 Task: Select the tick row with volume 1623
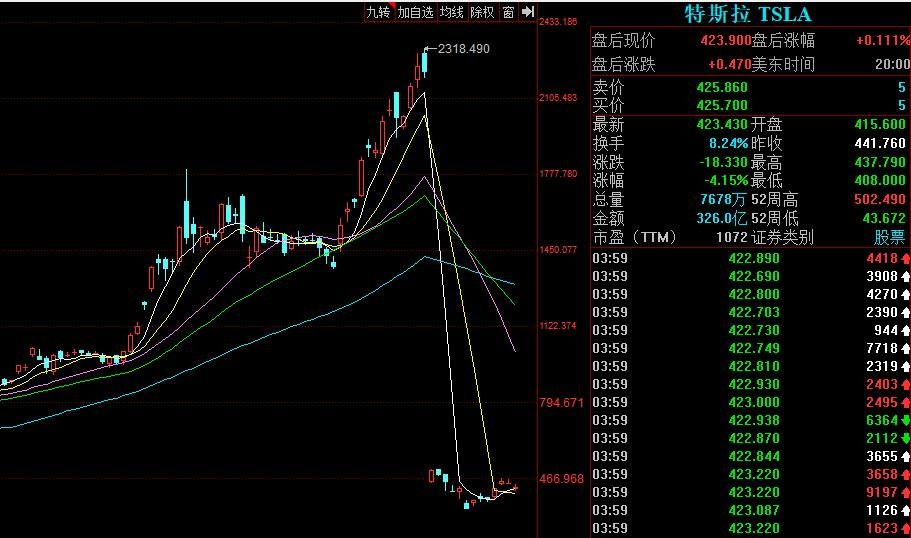point(751,528)
